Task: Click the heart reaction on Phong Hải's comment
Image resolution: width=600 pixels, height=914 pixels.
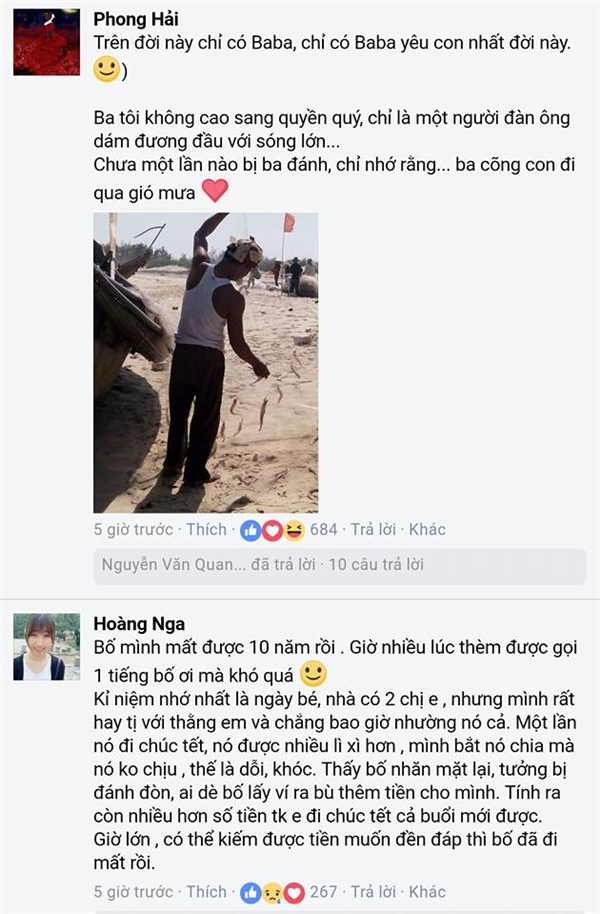Action: point(272,530)
